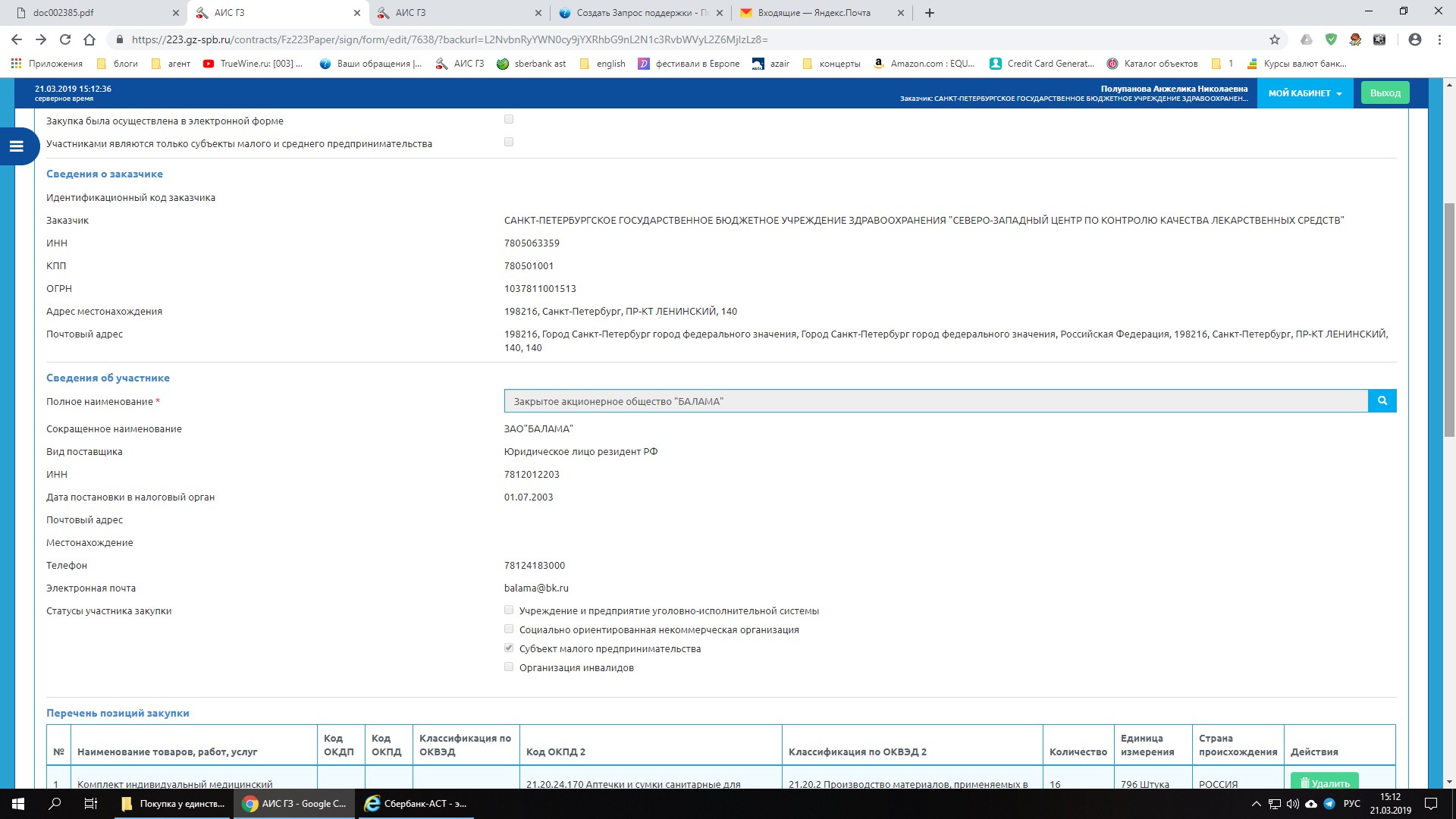The image size is (1456, 819).
Task: Open Sberbank-AST Internet Explorer taskbar window
Action: [x=416, y=804]
